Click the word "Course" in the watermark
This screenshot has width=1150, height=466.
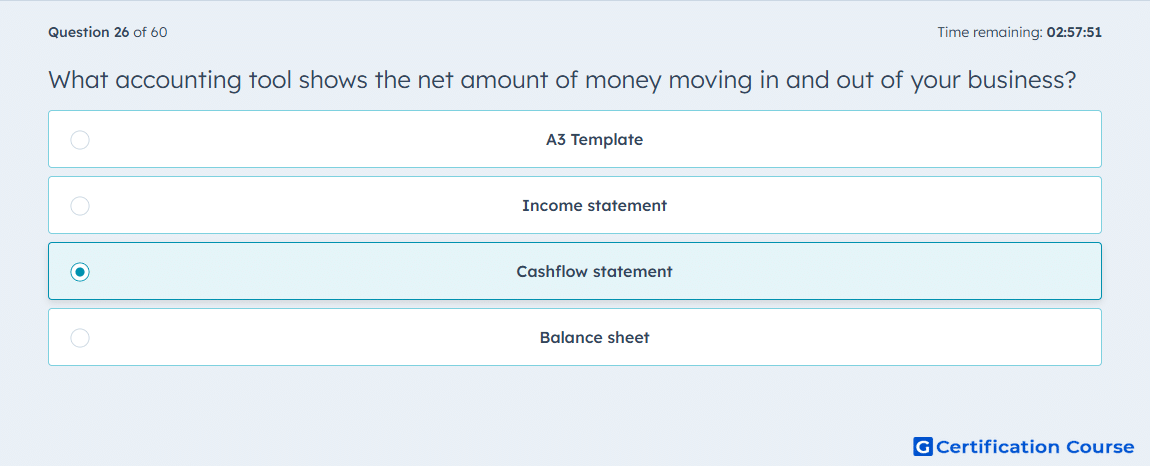(1096, 446)
